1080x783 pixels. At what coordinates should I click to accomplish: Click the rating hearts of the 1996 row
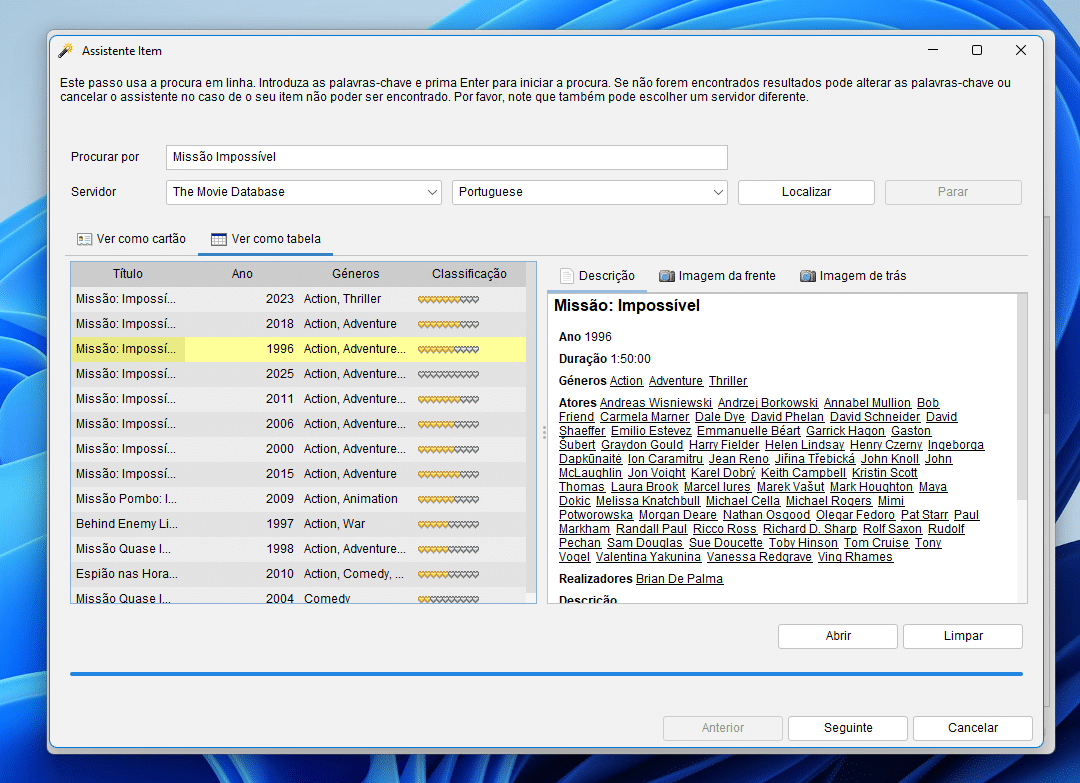448,349
